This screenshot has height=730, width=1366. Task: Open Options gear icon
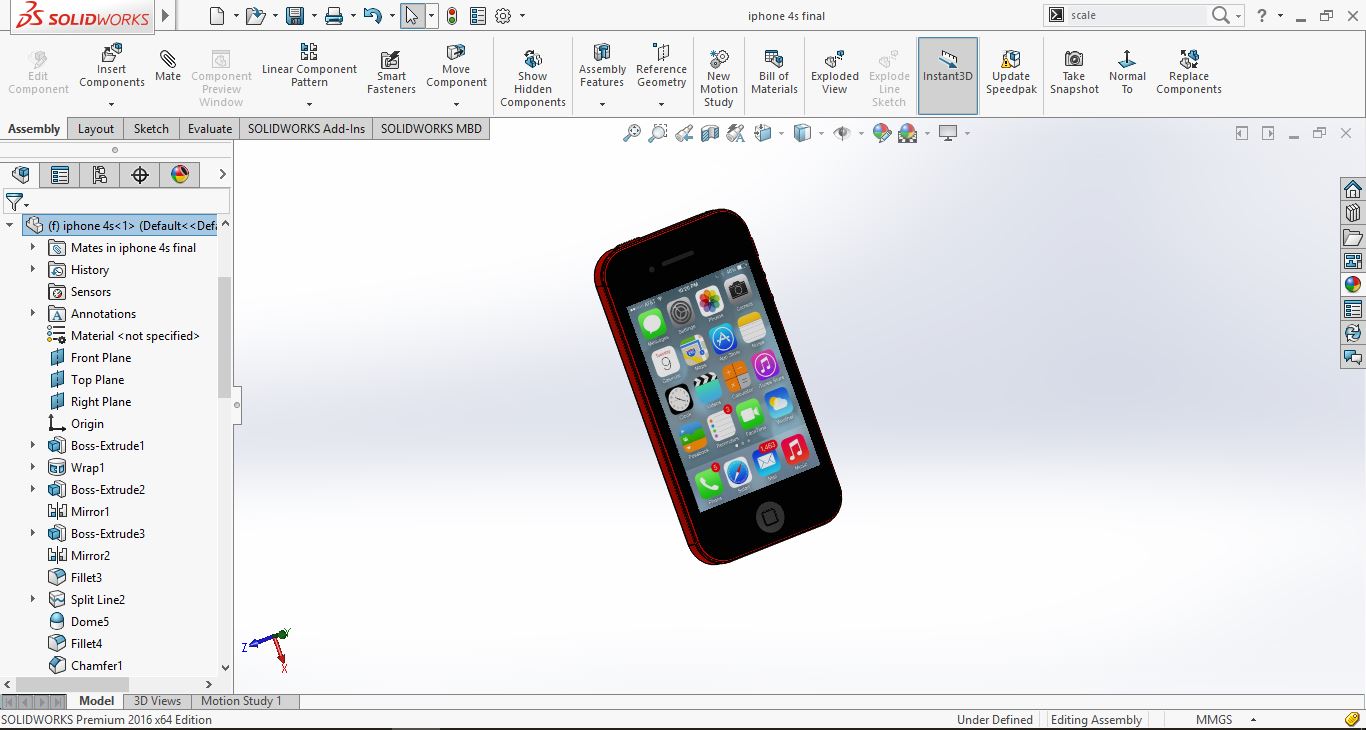(503, 15)
